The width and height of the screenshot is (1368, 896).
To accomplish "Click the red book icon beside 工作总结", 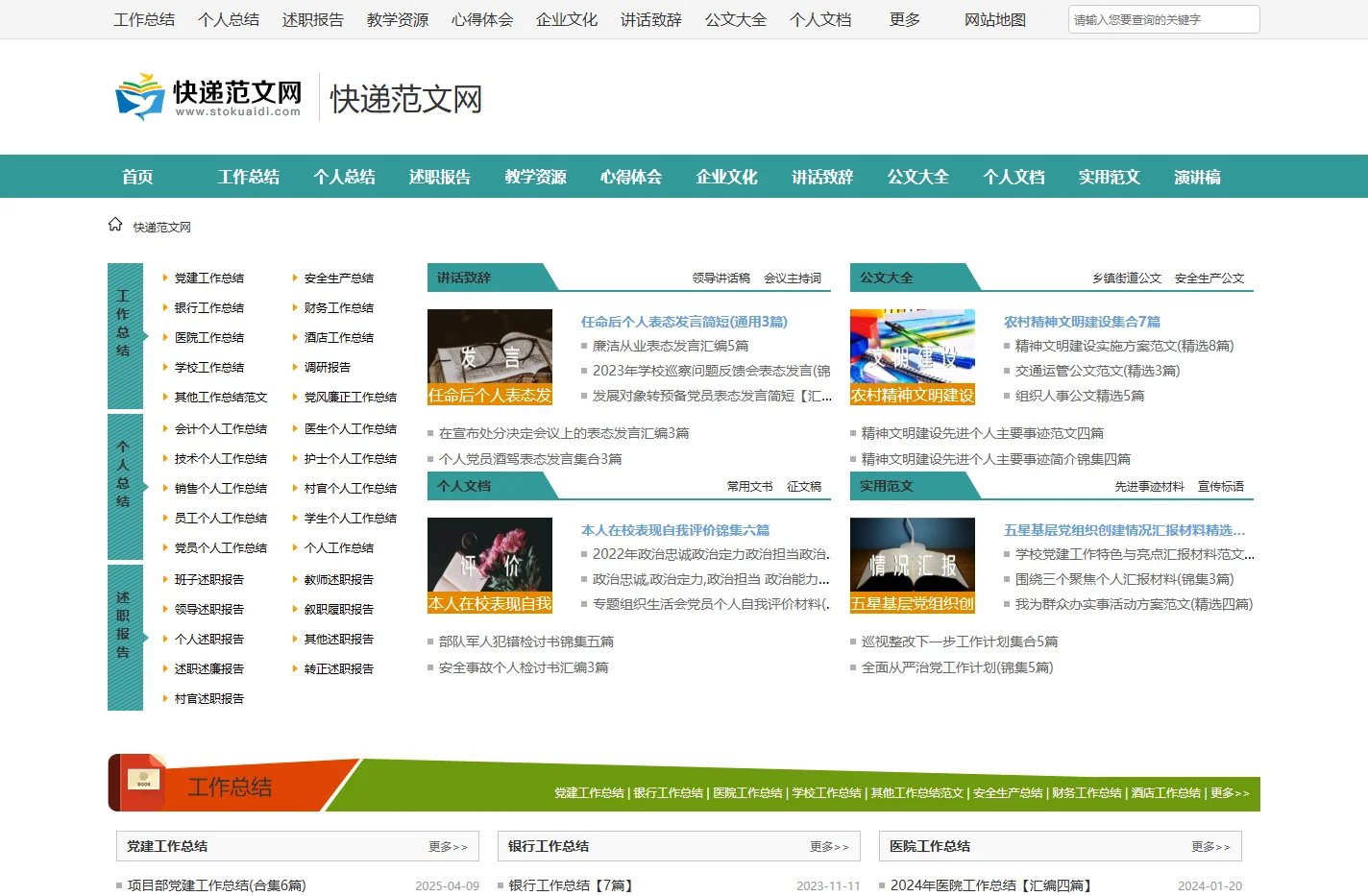I will [137, 783].
